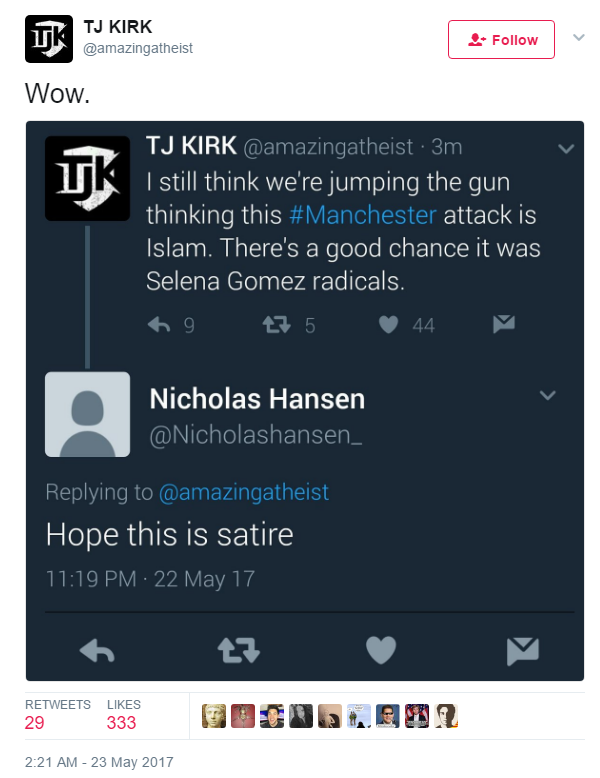The height and width of the screenshot is (778, 600).
Task: Open TJ Kirk's profile logo at top
Action: [48, 40]
